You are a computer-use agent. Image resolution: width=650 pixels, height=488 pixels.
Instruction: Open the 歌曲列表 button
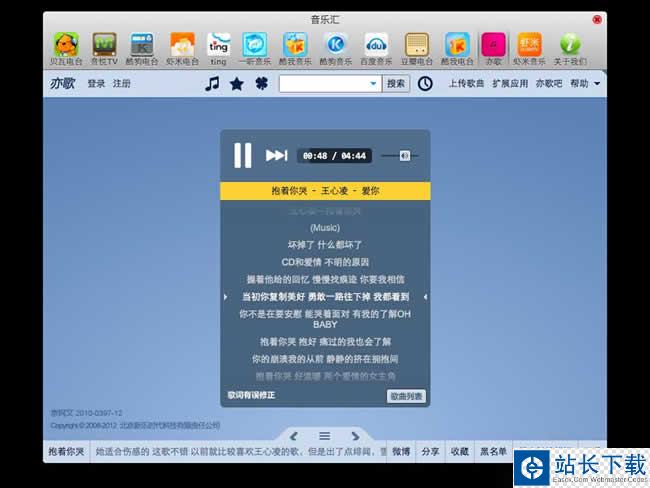(406, 396)
